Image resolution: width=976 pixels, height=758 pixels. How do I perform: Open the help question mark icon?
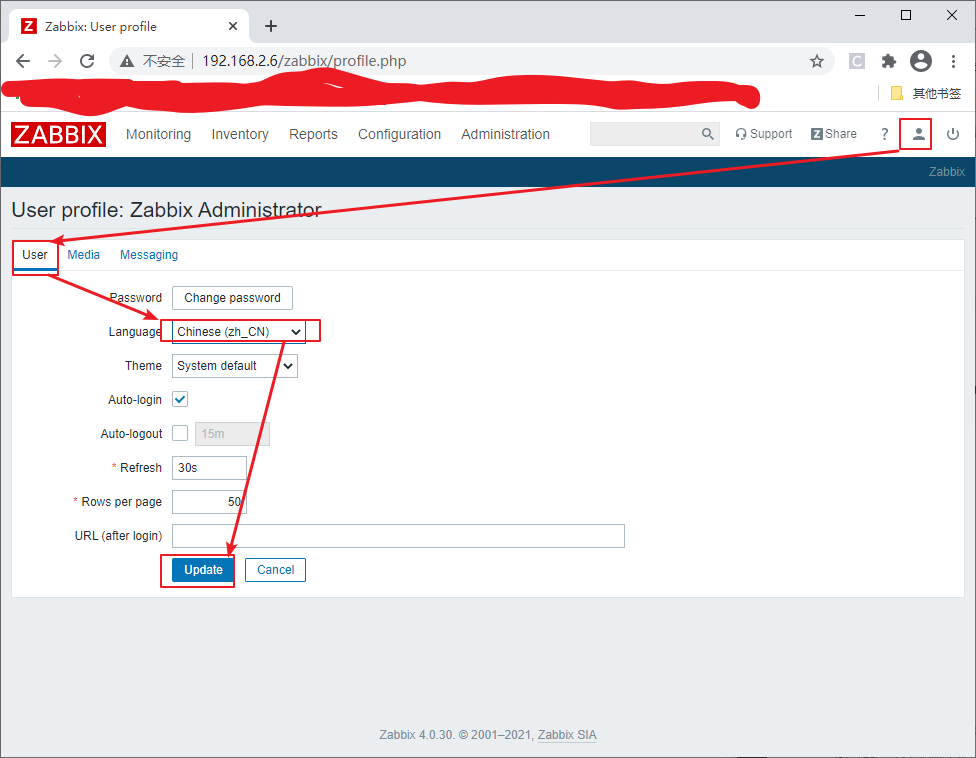884,134
